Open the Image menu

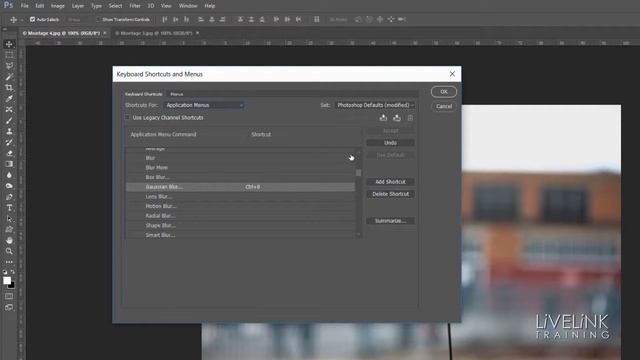click(58, 6)
